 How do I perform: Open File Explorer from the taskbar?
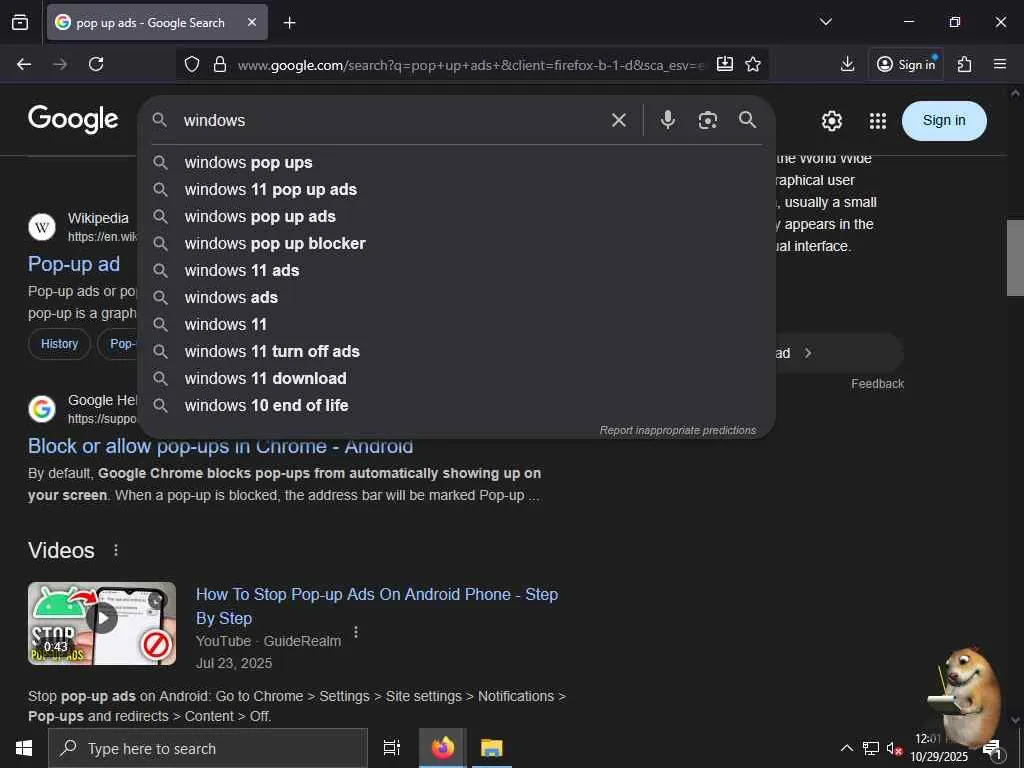tap(492, 748)
